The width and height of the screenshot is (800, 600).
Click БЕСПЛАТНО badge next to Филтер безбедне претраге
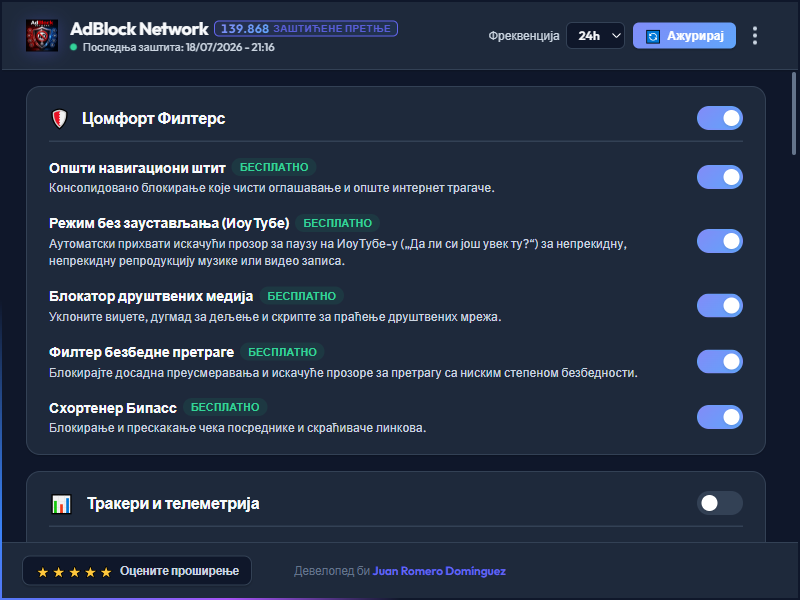[x=282, y=353]
